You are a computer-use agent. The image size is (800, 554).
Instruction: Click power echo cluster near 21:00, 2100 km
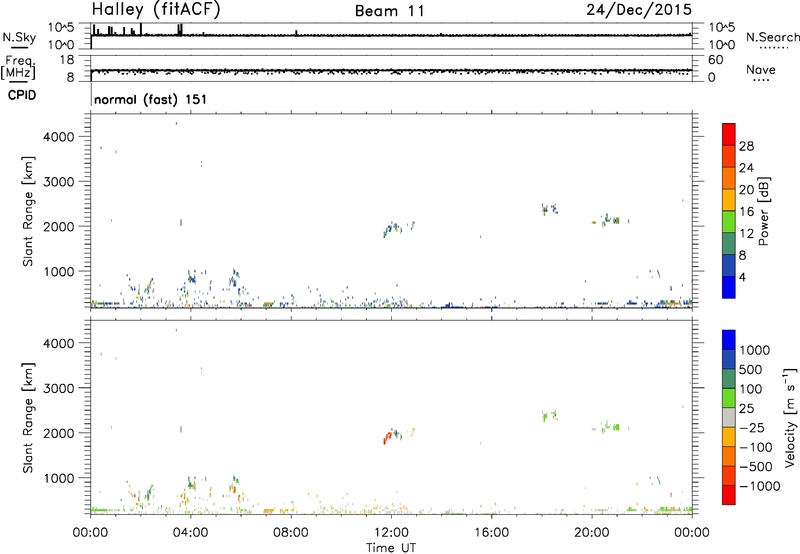pos(610,220)
